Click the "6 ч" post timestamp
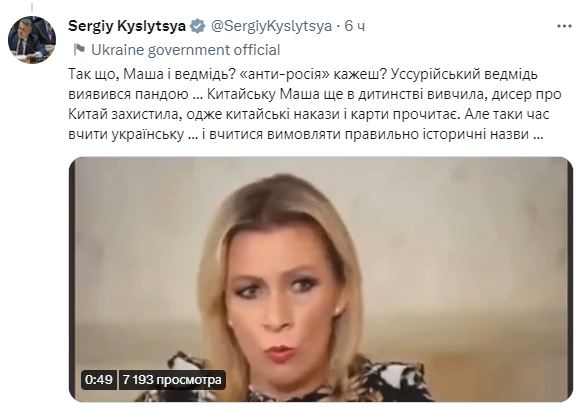Viewport: 584px width, 411px height. [355, 26]
